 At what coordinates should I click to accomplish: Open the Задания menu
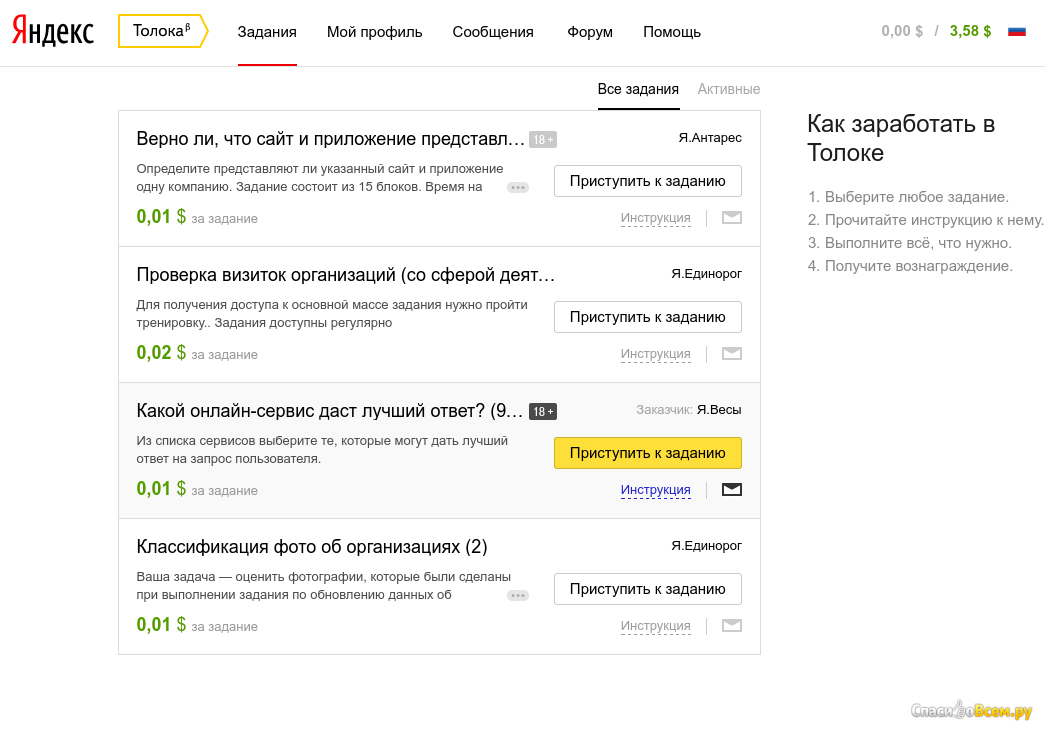tap(267, 32)
